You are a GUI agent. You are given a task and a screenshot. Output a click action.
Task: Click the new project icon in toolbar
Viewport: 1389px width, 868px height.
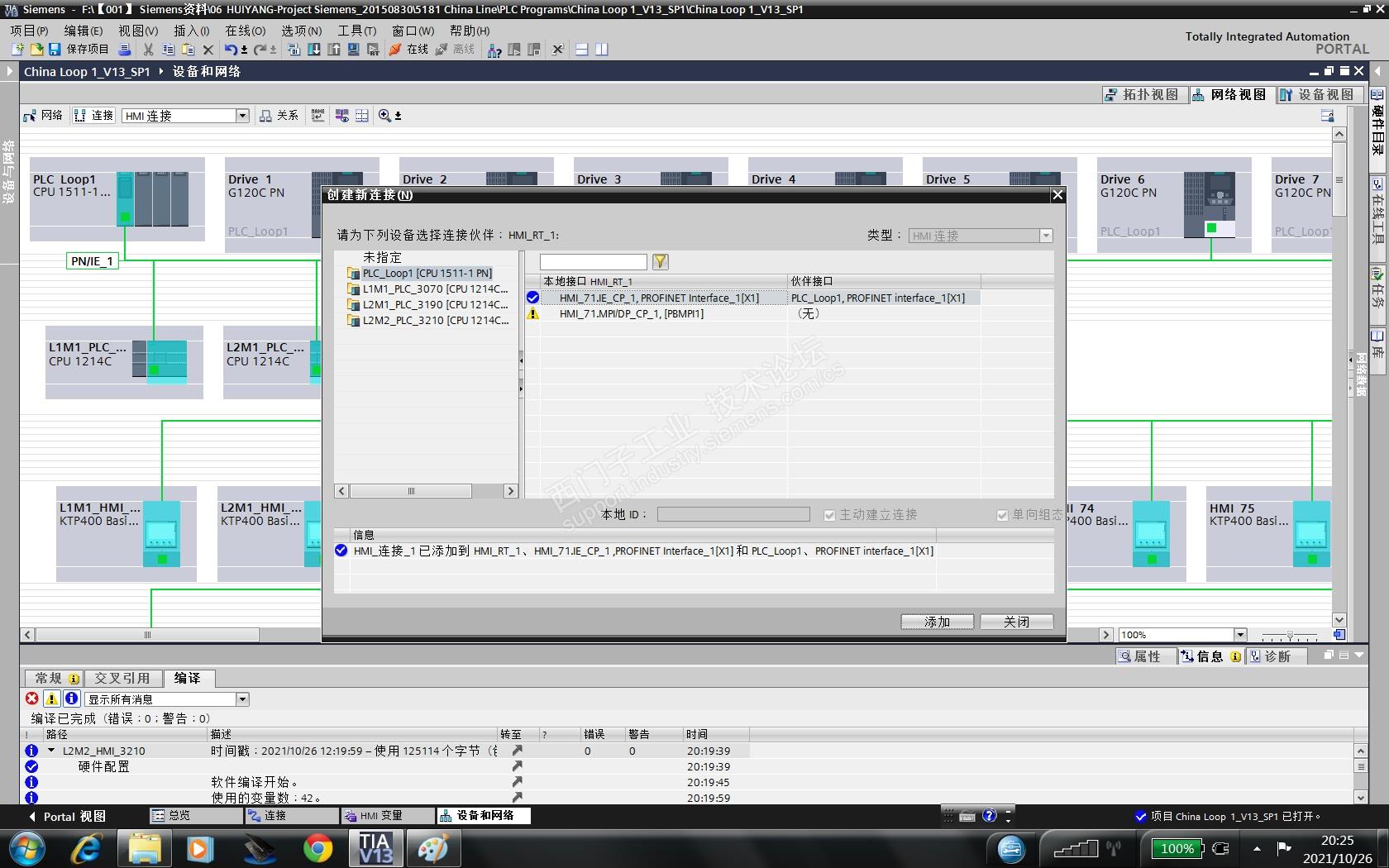17,50
